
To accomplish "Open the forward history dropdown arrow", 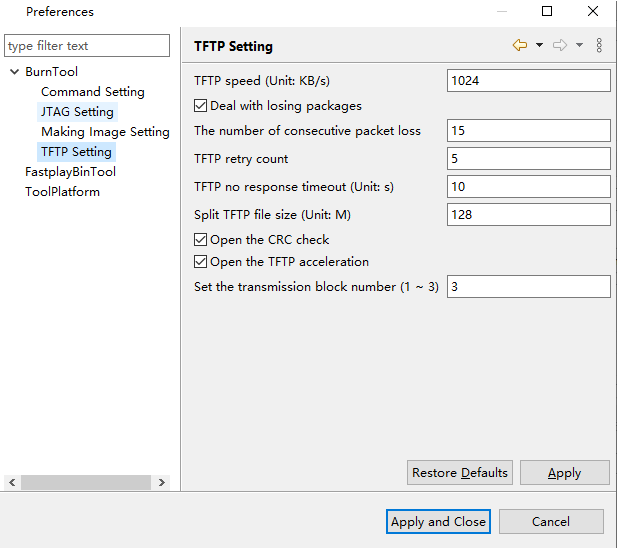I will (579, 46).
